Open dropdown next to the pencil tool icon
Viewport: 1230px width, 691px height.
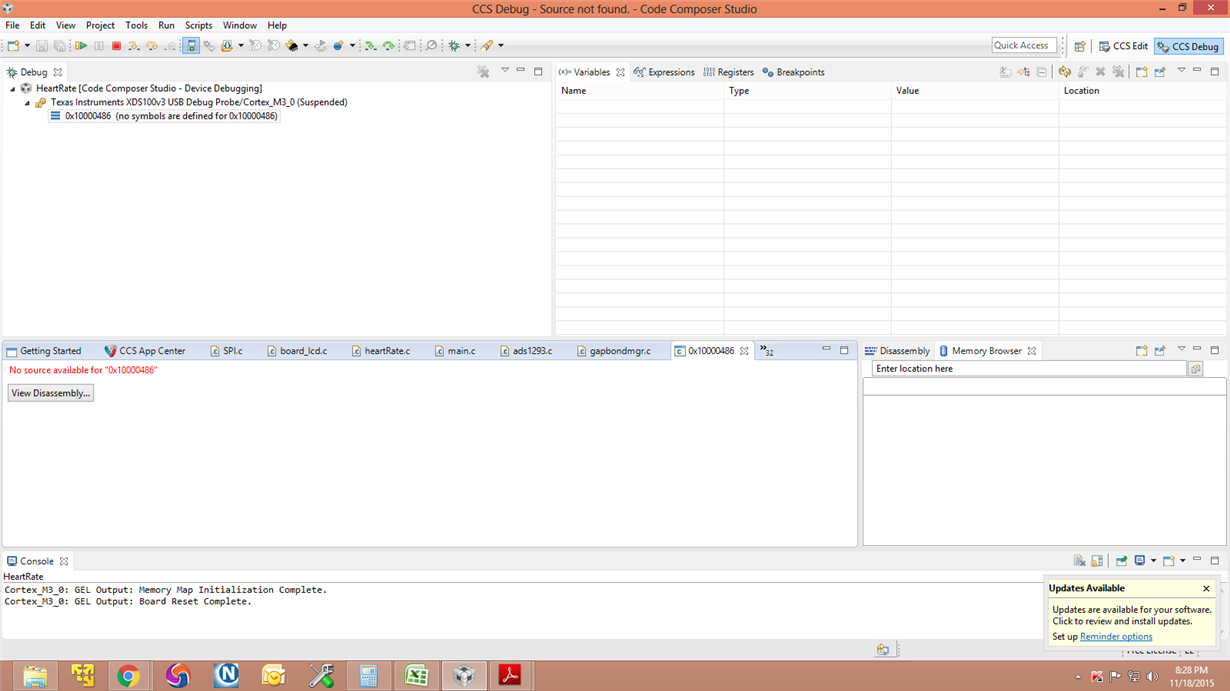[x=501, y=46]
